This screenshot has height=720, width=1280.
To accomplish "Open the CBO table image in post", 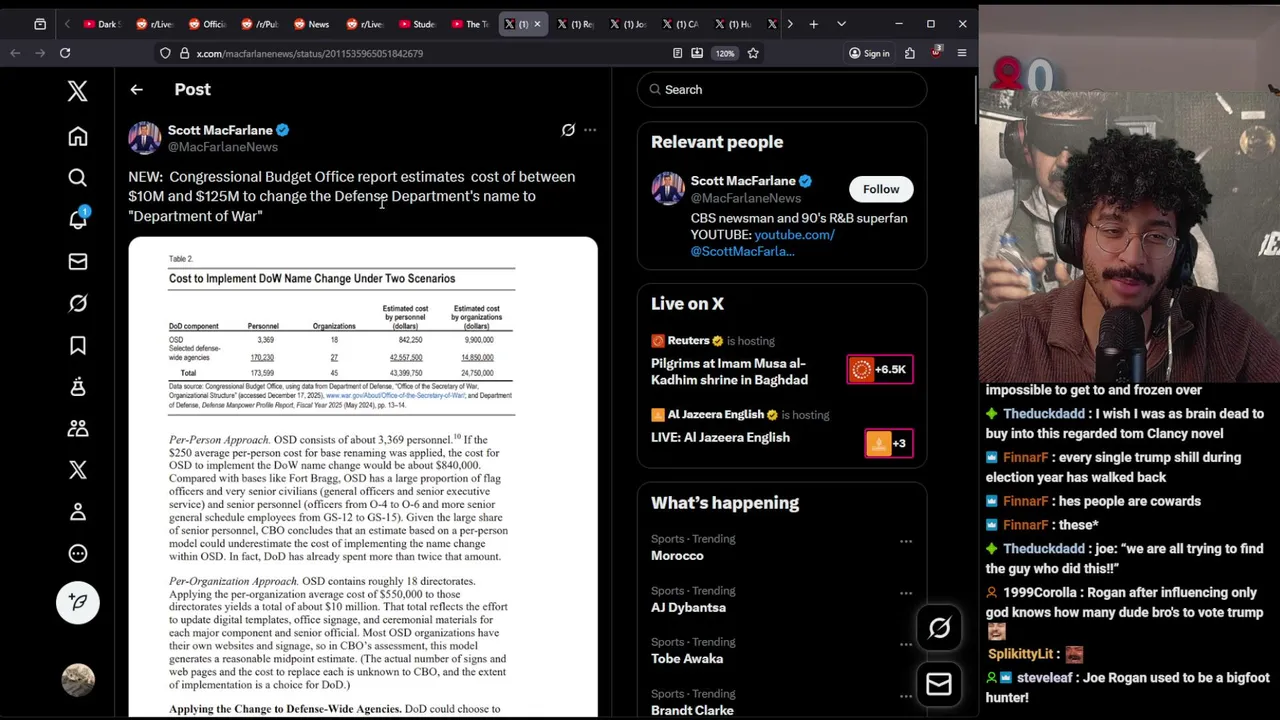I will 363,477.
